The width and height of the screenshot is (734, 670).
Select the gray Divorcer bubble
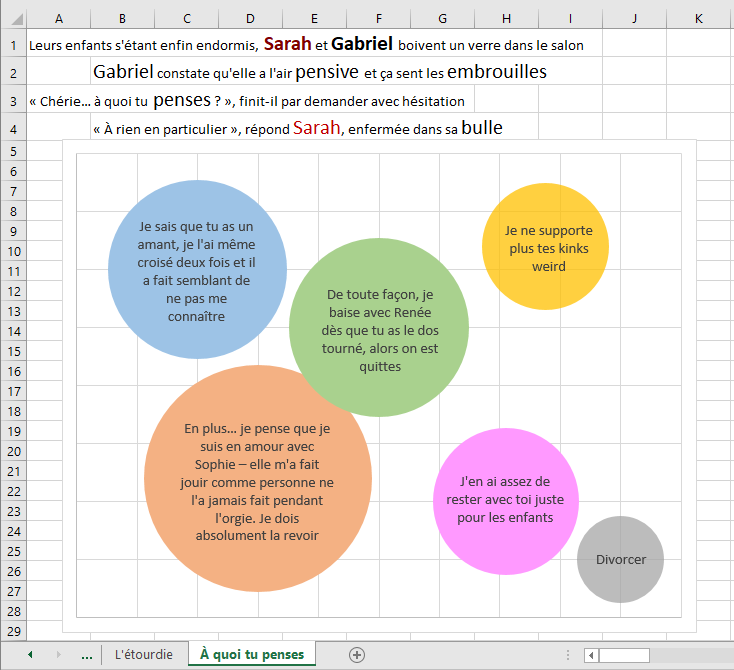coord(620,560)
